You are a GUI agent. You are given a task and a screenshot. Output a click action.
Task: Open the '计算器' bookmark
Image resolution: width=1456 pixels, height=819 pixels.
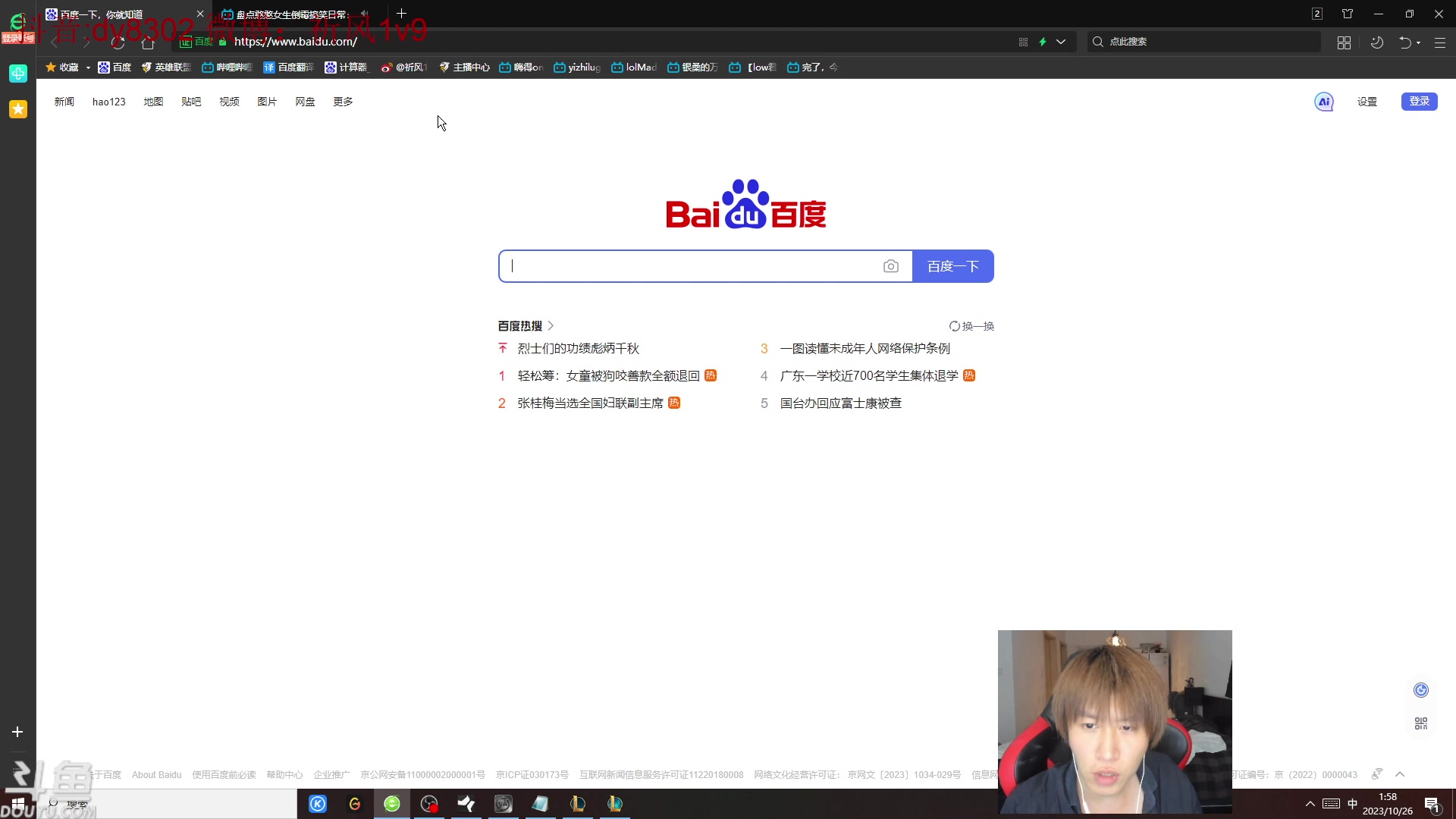(346, 67)
